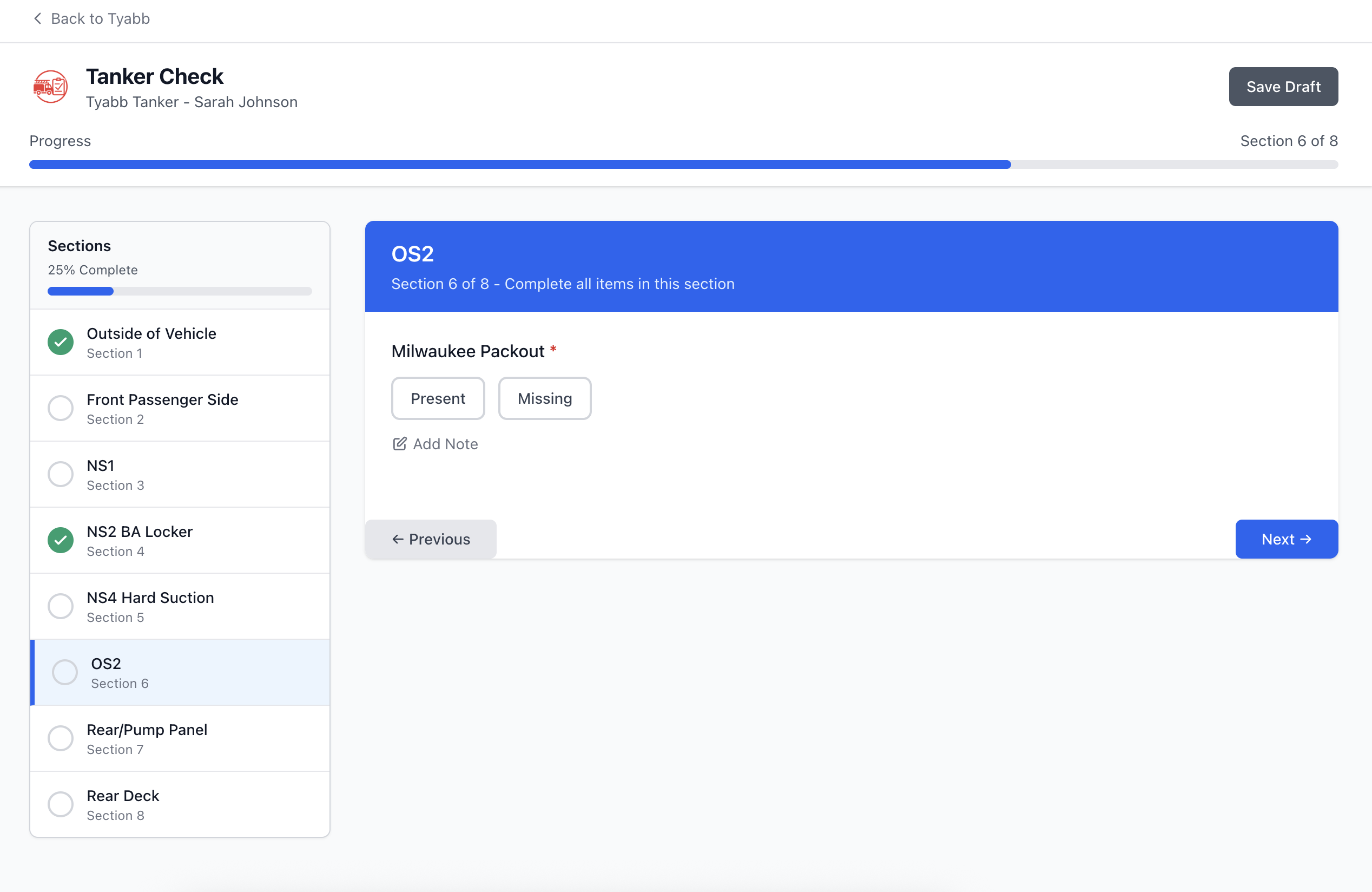Image resolution: width=1372 pixels, height=892 pixels.
Task: Click the Save Draft button
Action: pyautogui.click(x=1283, y=87)
